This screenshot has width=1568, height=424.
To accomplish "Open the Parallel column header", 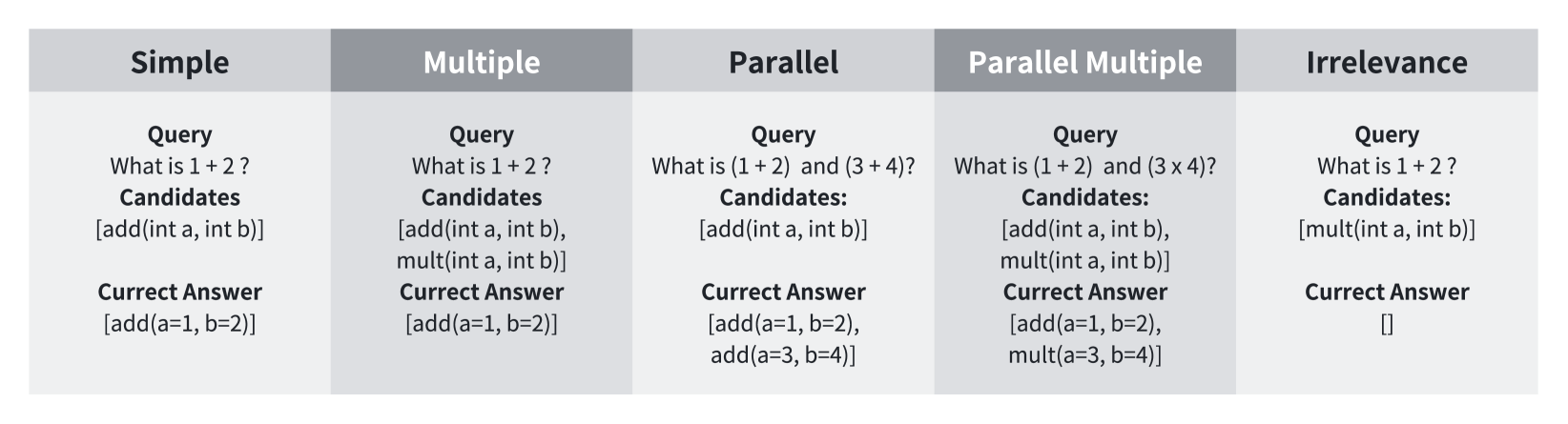I will [x=783, y=63].
